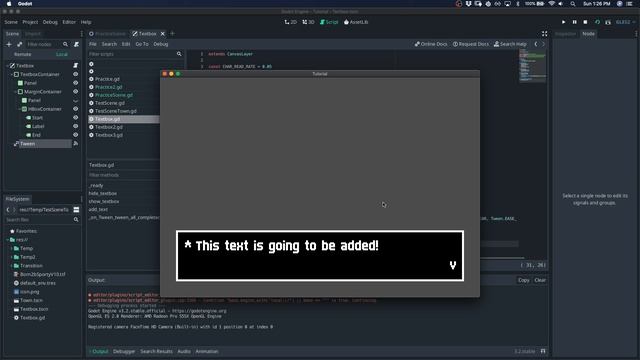Switch to Local scene tree

tap(62, 54)
